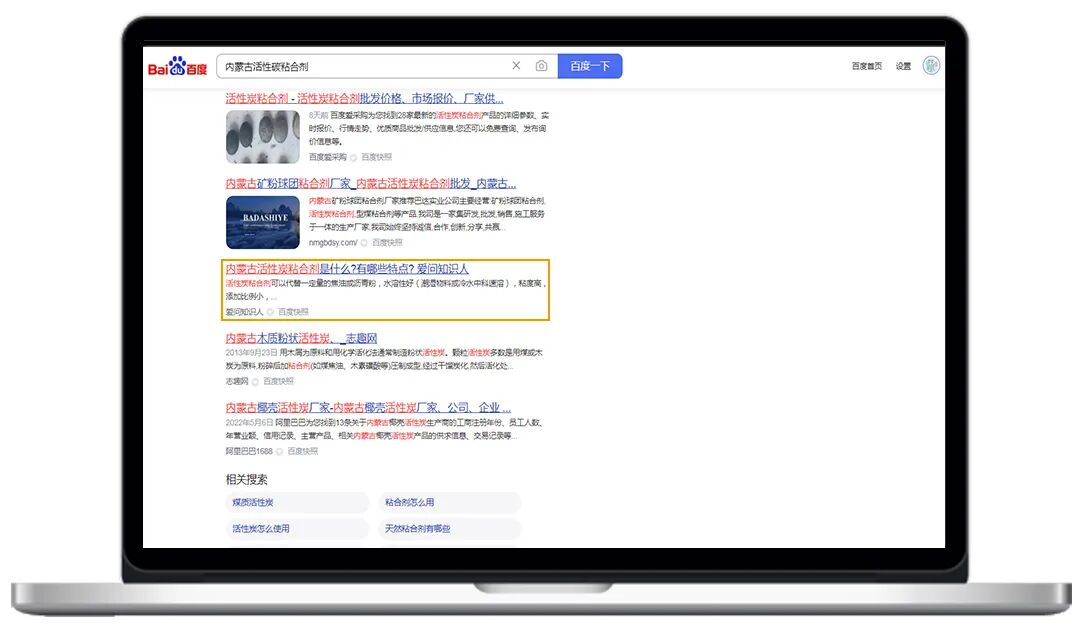This screenshot has width=1080, height=628.
Task: Click the user avatar icon
Action: (x=931, y=65)
